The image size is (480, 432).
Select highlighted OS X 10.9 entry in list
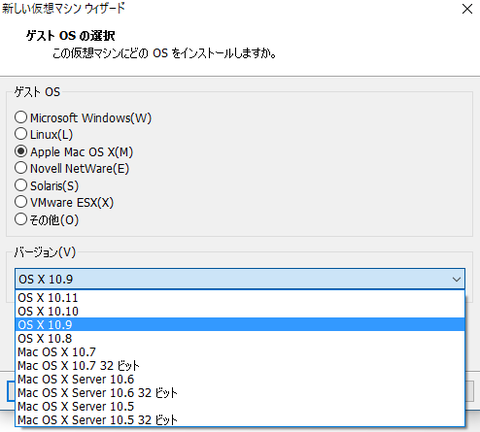click(x=240, y=325)
